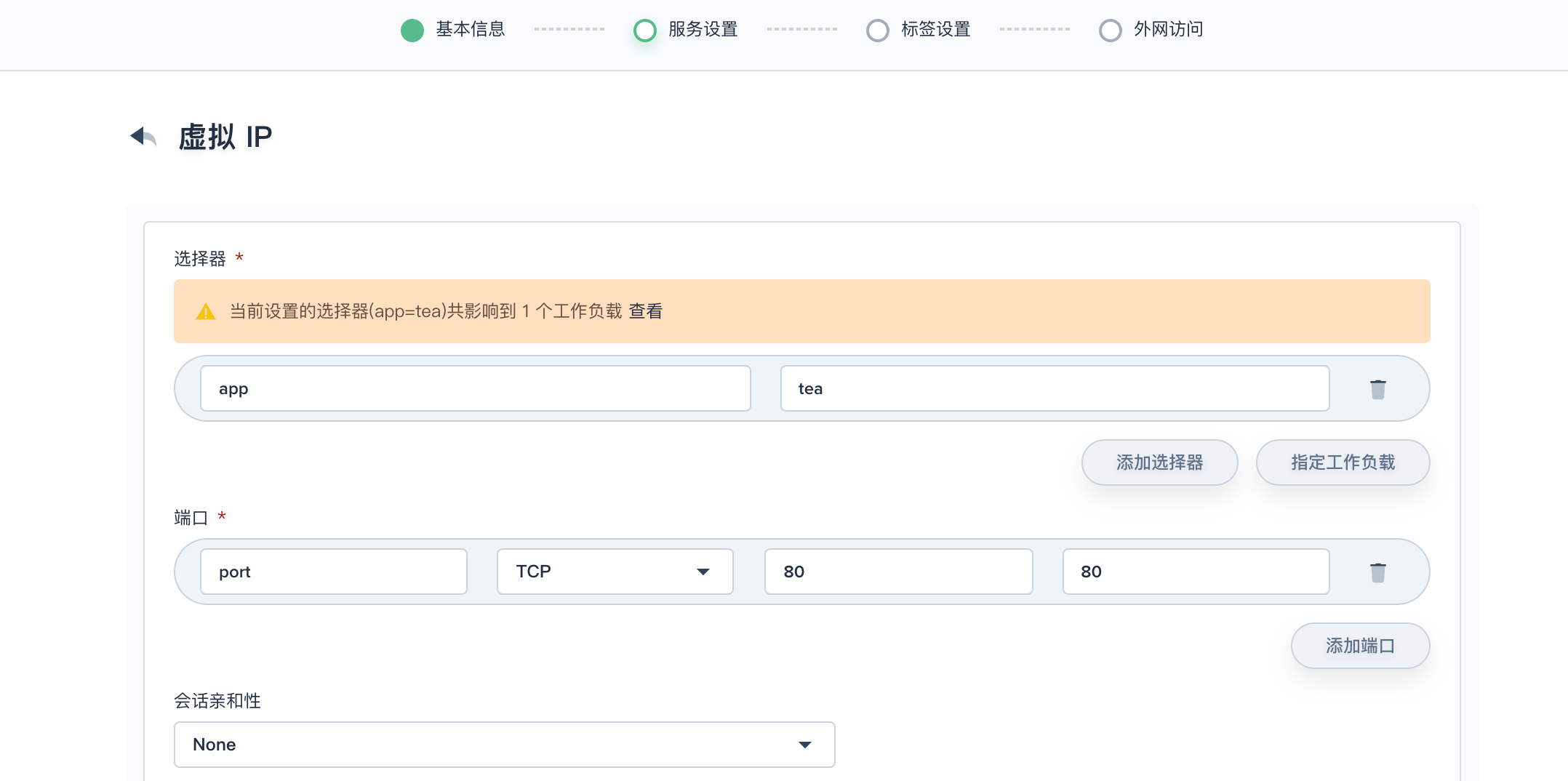The width and height of the screenshot is (1568, 781).
Task: Click the 会话亲和性 field label
Action: (217, 701)
